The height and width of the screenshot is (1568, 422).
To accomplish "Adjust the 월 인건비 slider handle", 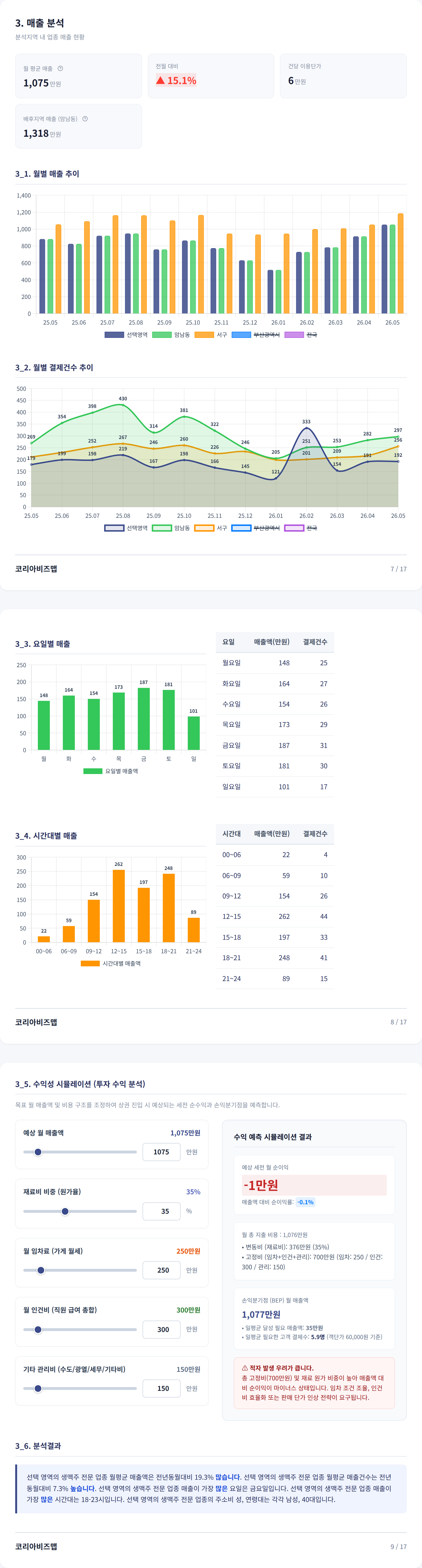I will [x=38, y=1329].
